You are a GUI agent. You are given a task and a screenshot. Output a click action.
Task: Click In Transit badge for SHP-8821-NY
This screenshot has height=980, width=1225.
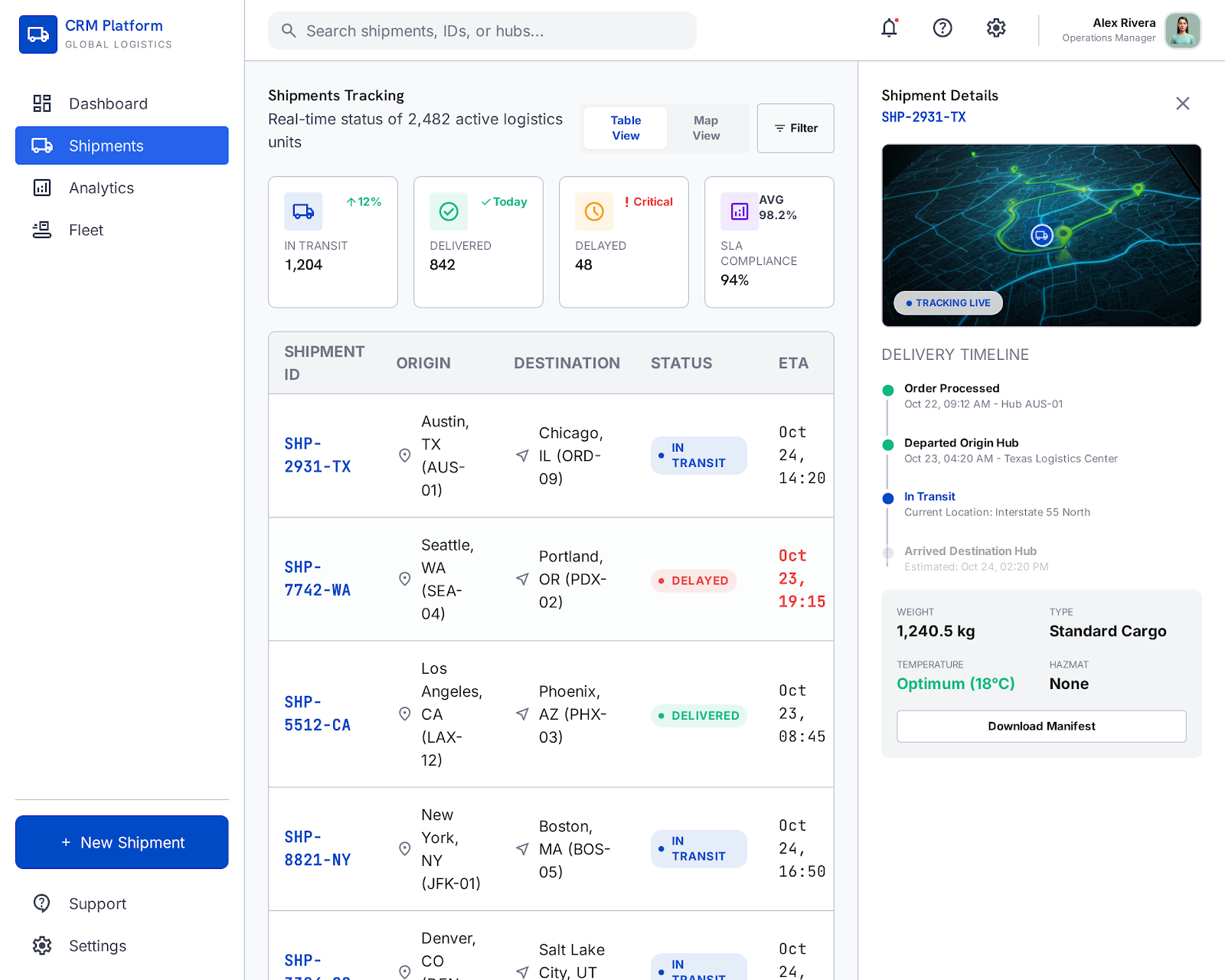point(699,848)
